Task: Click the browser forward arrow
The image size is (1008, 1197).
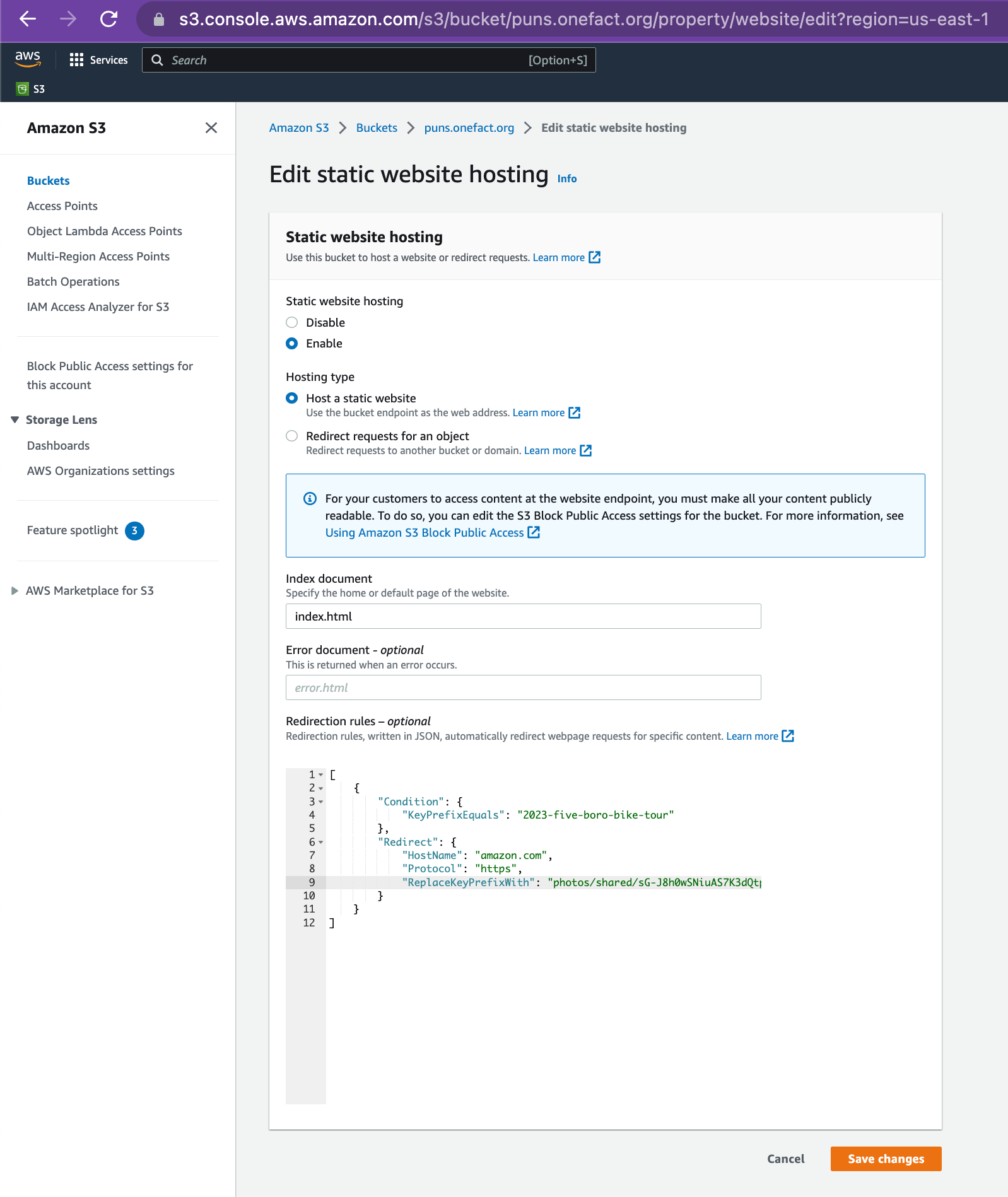Action: click(68, 19)
